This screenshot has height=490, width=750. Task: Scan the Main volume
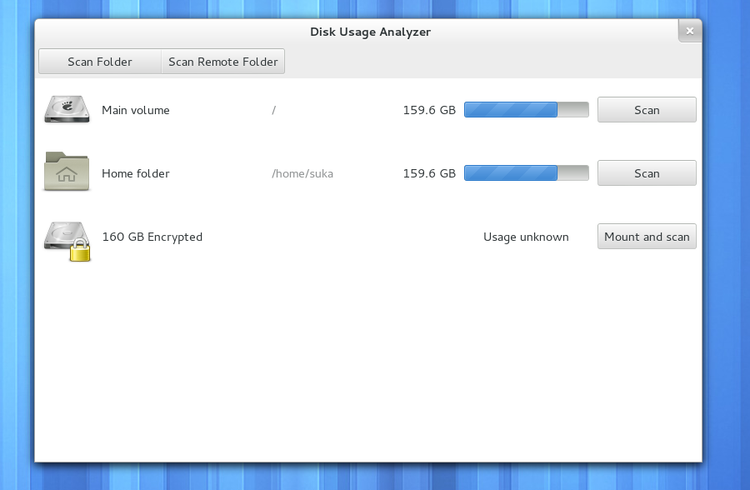pyautogui.click(x=646, y=110)
